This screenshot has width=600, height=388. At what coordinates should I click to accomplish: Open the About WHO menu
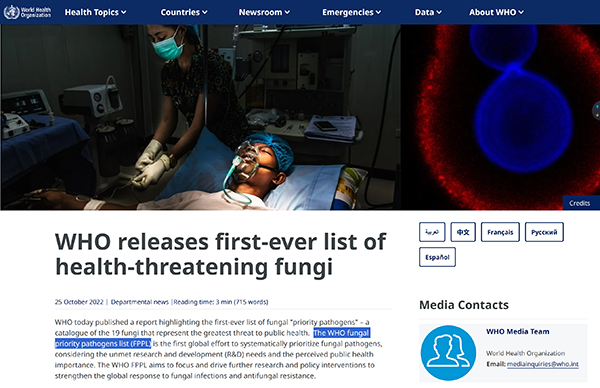[496, 12]
